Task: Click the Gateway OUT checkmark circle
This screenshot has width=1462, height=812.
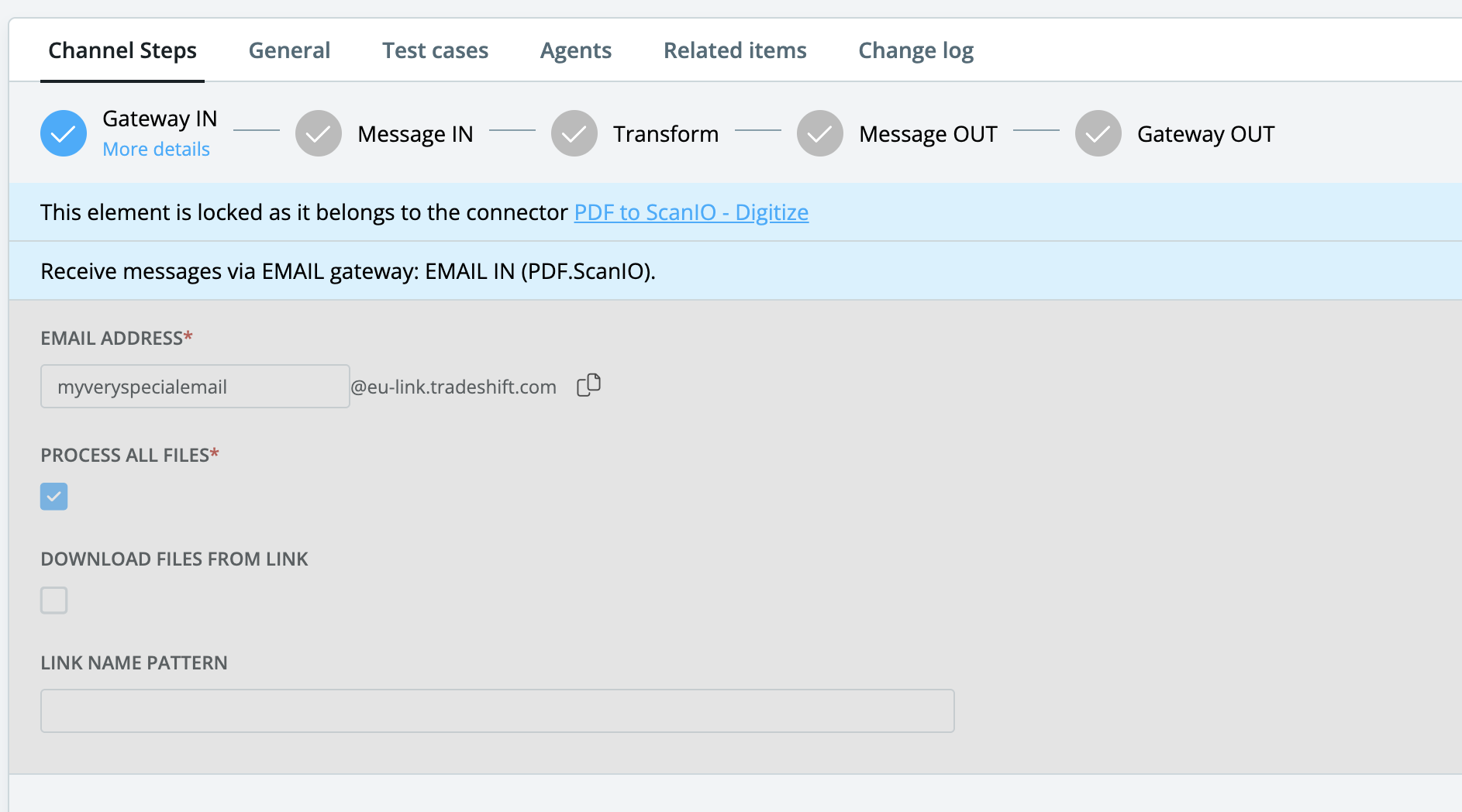Action: point(1098,133)
